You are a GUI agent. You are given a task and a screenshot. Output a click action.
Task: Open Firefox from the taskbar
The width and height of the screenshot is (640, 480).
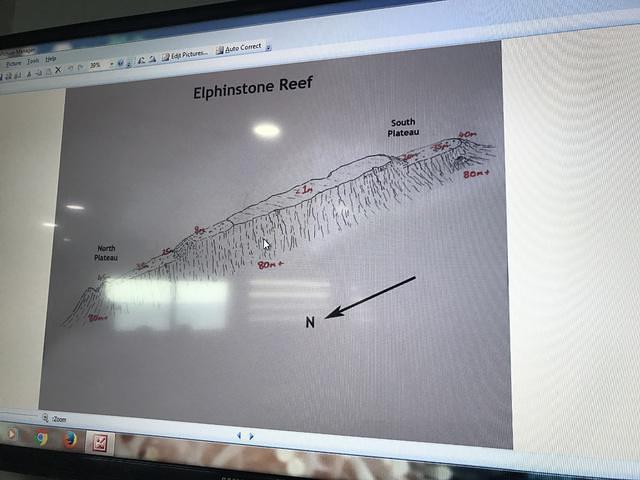70,440
